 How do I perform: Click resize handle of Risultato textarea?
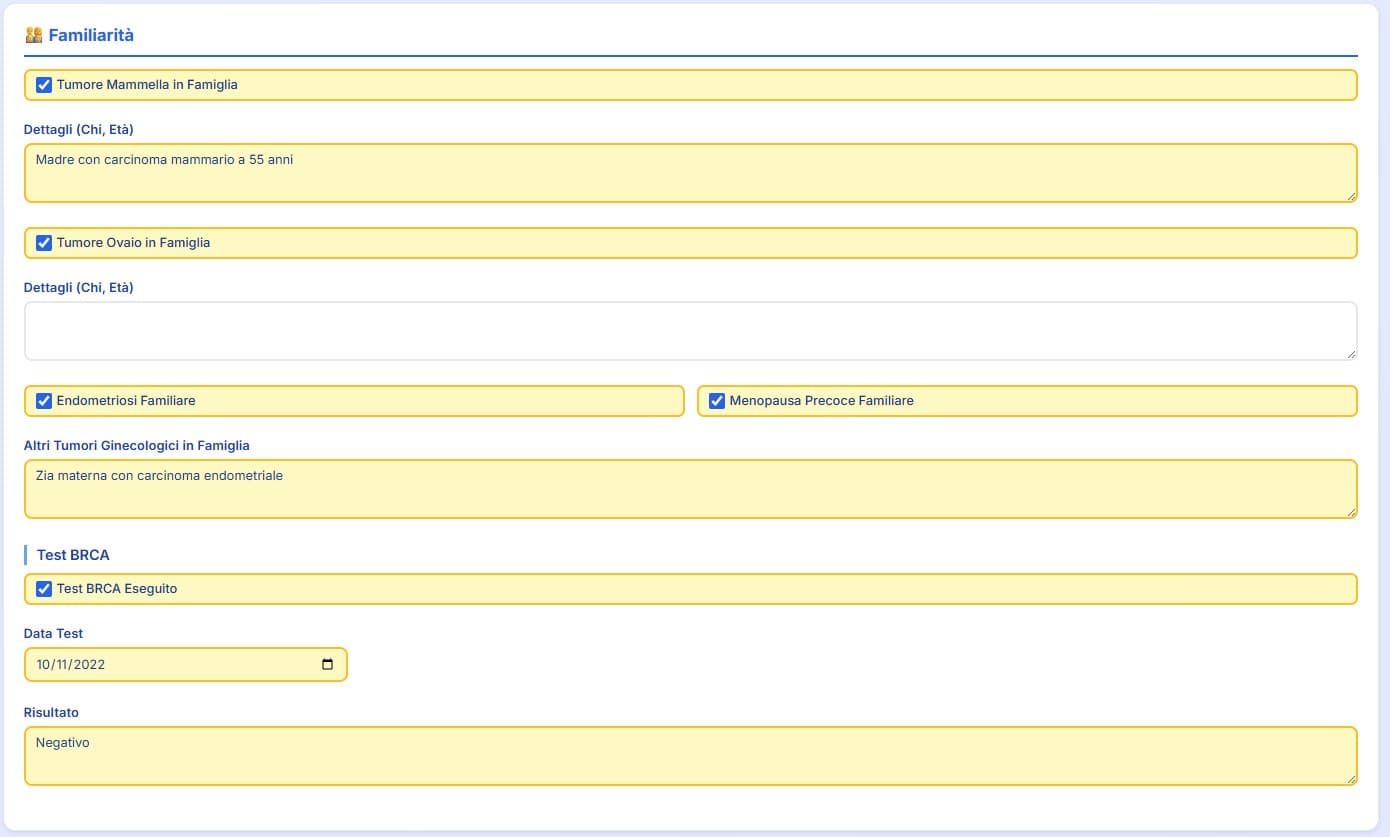coord(1351,779)
